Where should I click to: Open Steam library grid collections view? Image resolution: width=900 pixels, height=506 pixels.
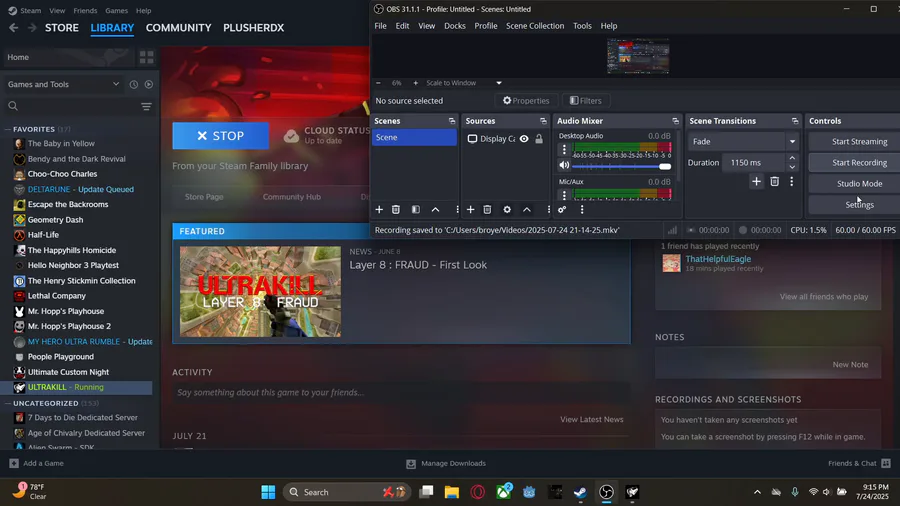point(146,57)
